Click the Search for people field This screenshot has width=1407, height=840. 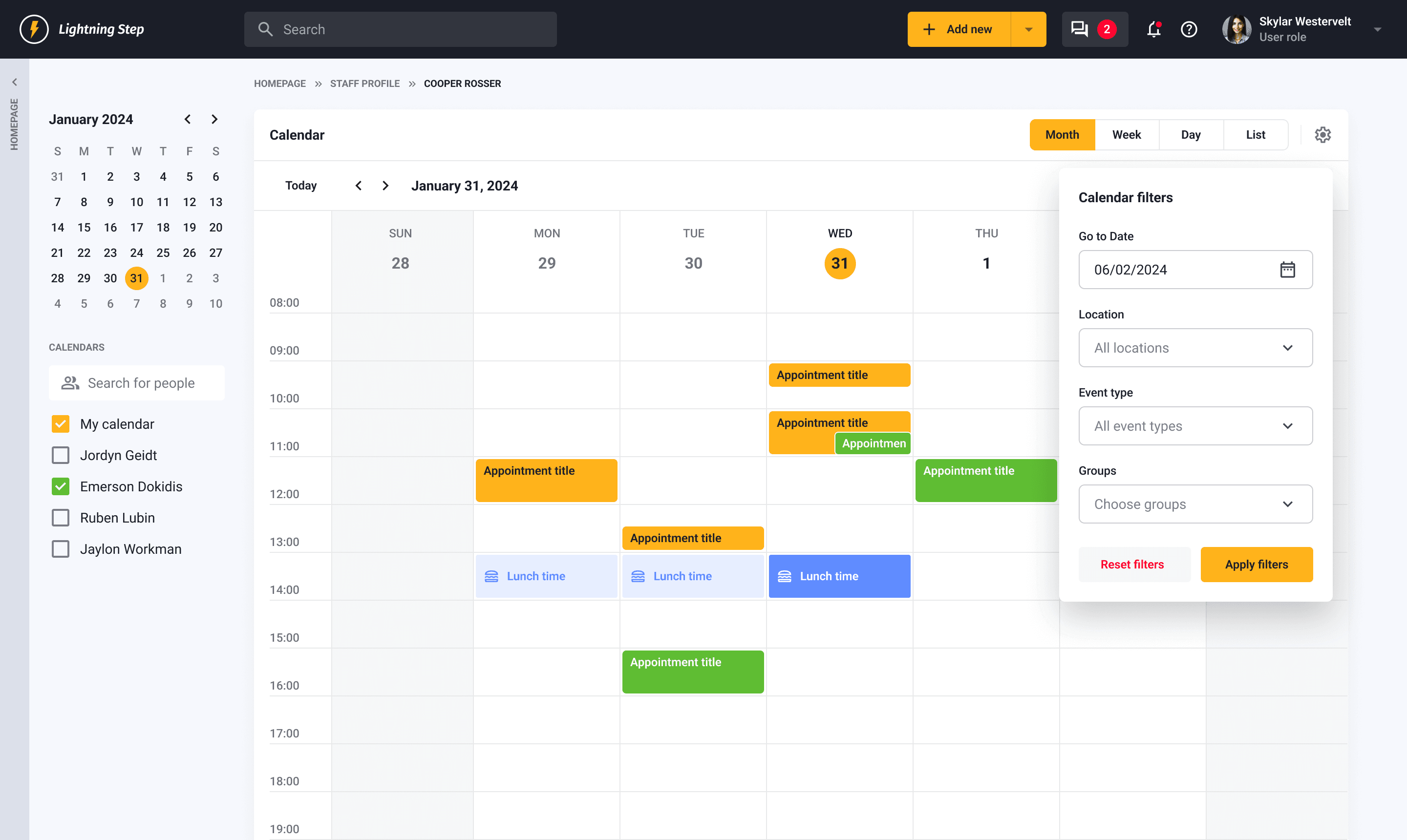pyautogui.click(x=136, y=383)
